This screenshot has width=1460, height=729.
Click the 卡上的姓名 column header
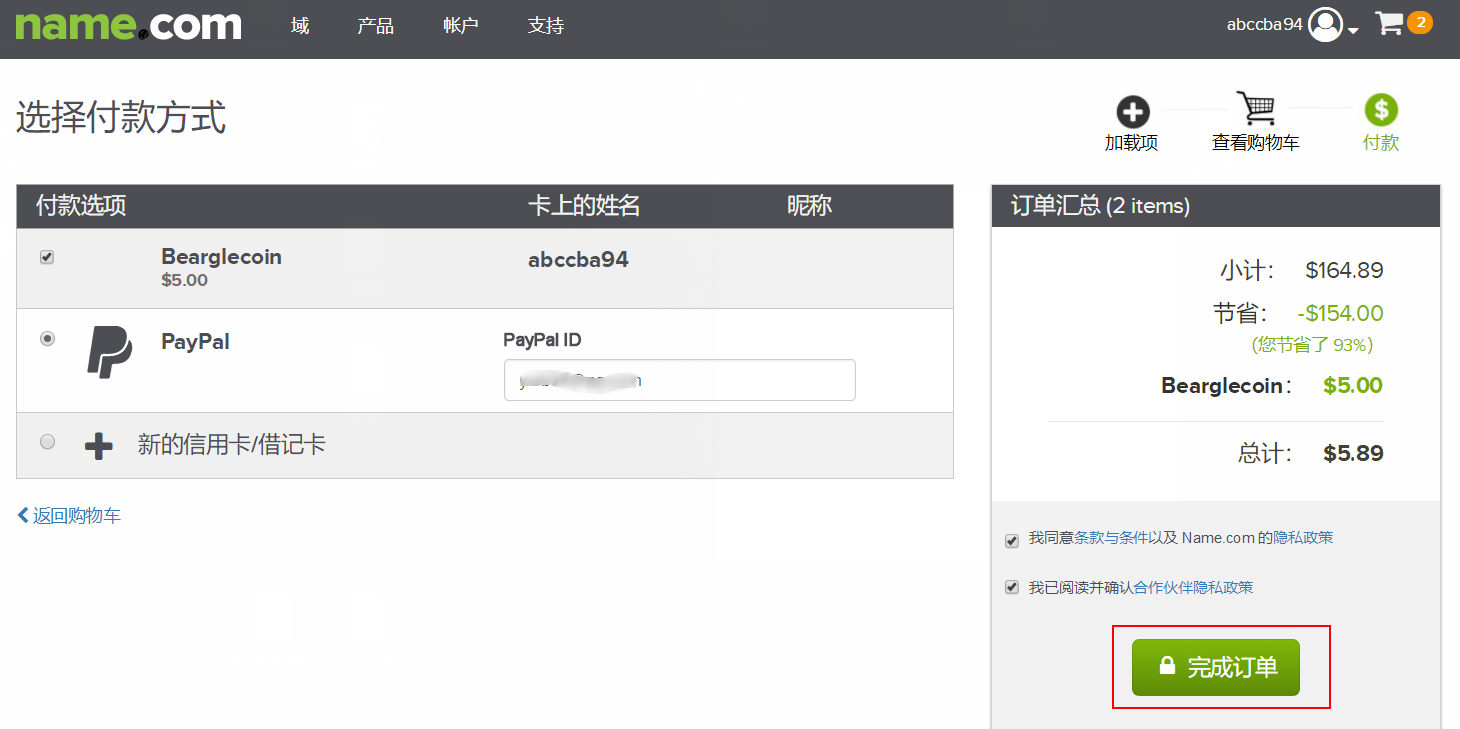584,206
